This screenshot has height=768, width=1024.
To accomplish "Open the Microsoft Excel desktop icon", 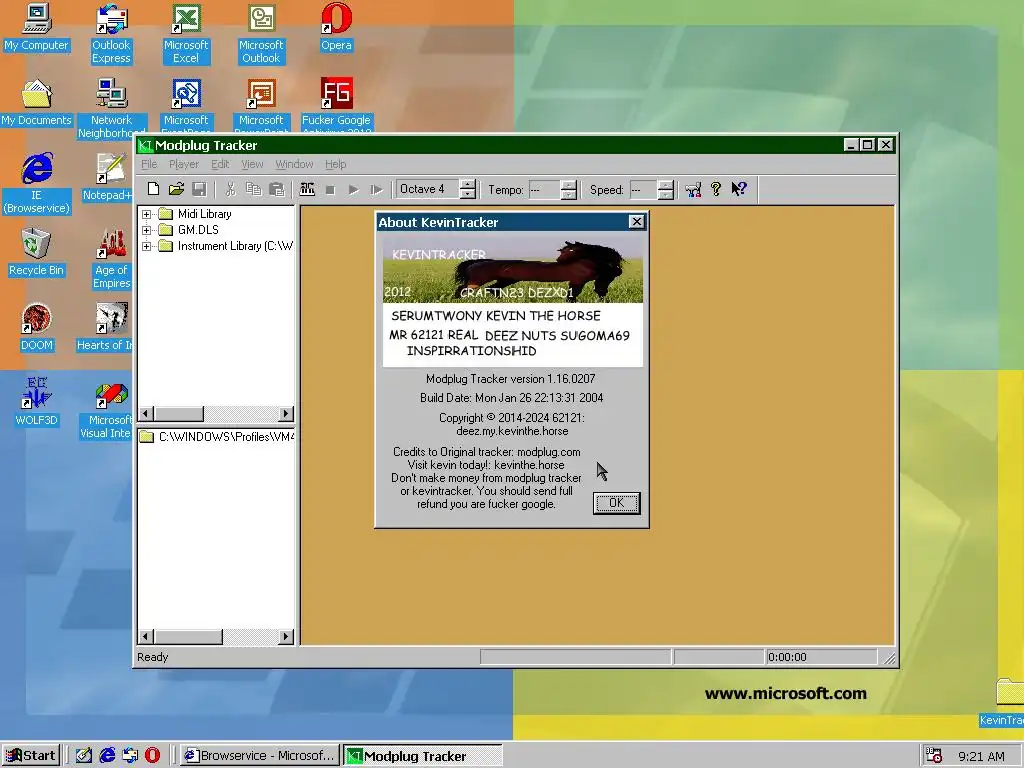I will (186, 34).
